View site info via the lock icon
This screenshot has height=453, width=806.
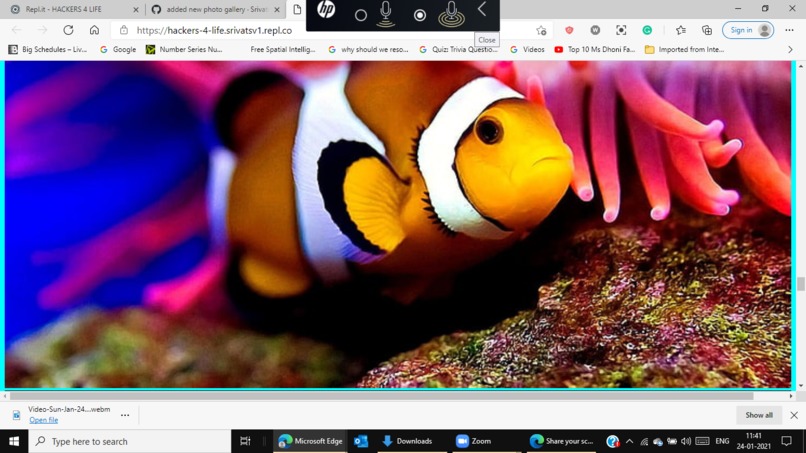(x=124, y=30)
